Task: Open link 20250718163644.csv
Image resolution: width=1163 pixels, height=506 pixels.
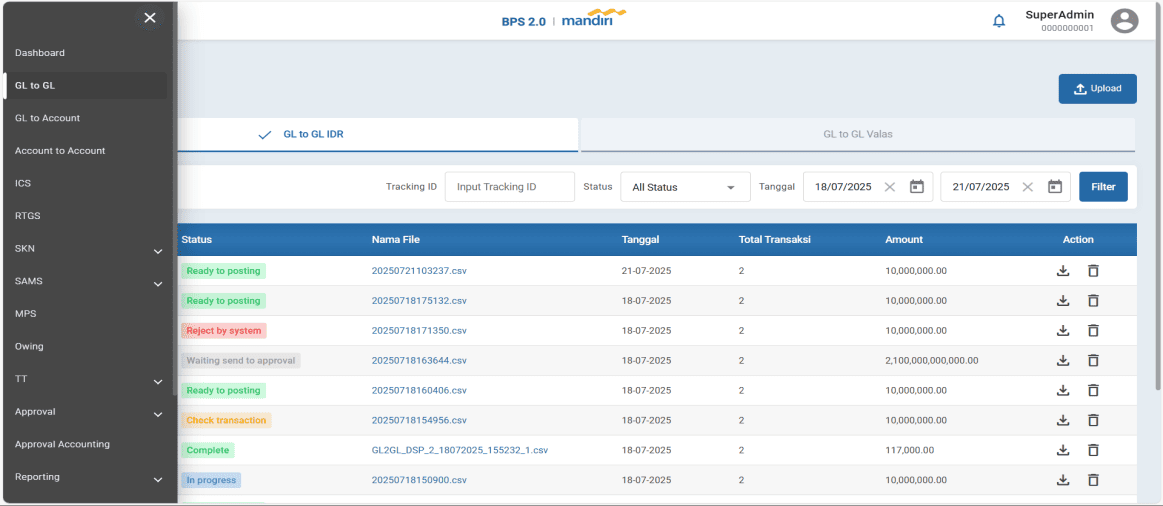Action: pos(419,361)
